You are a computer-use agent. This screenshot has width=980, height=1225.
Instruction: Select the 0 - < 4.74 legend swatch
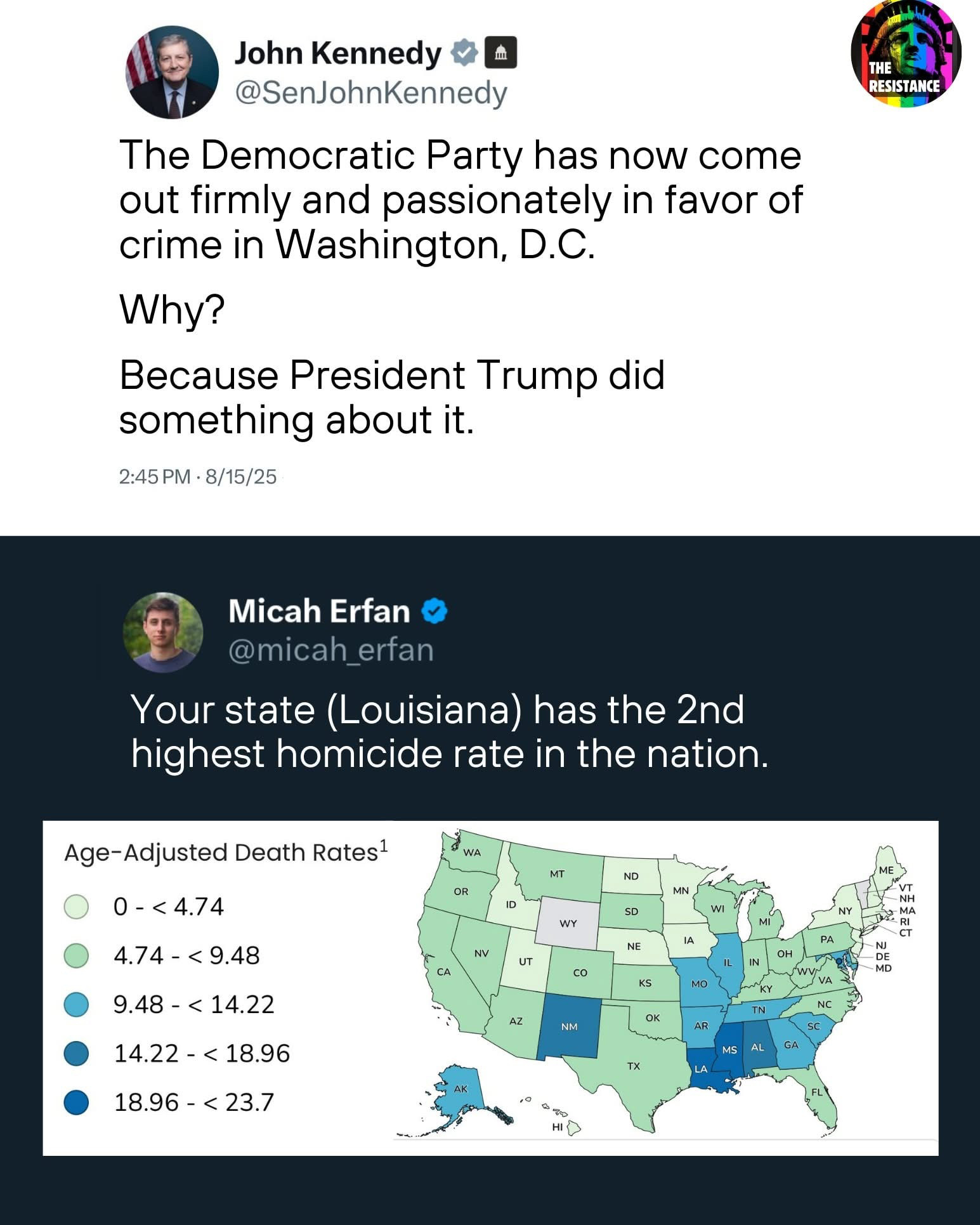[76, 907]
